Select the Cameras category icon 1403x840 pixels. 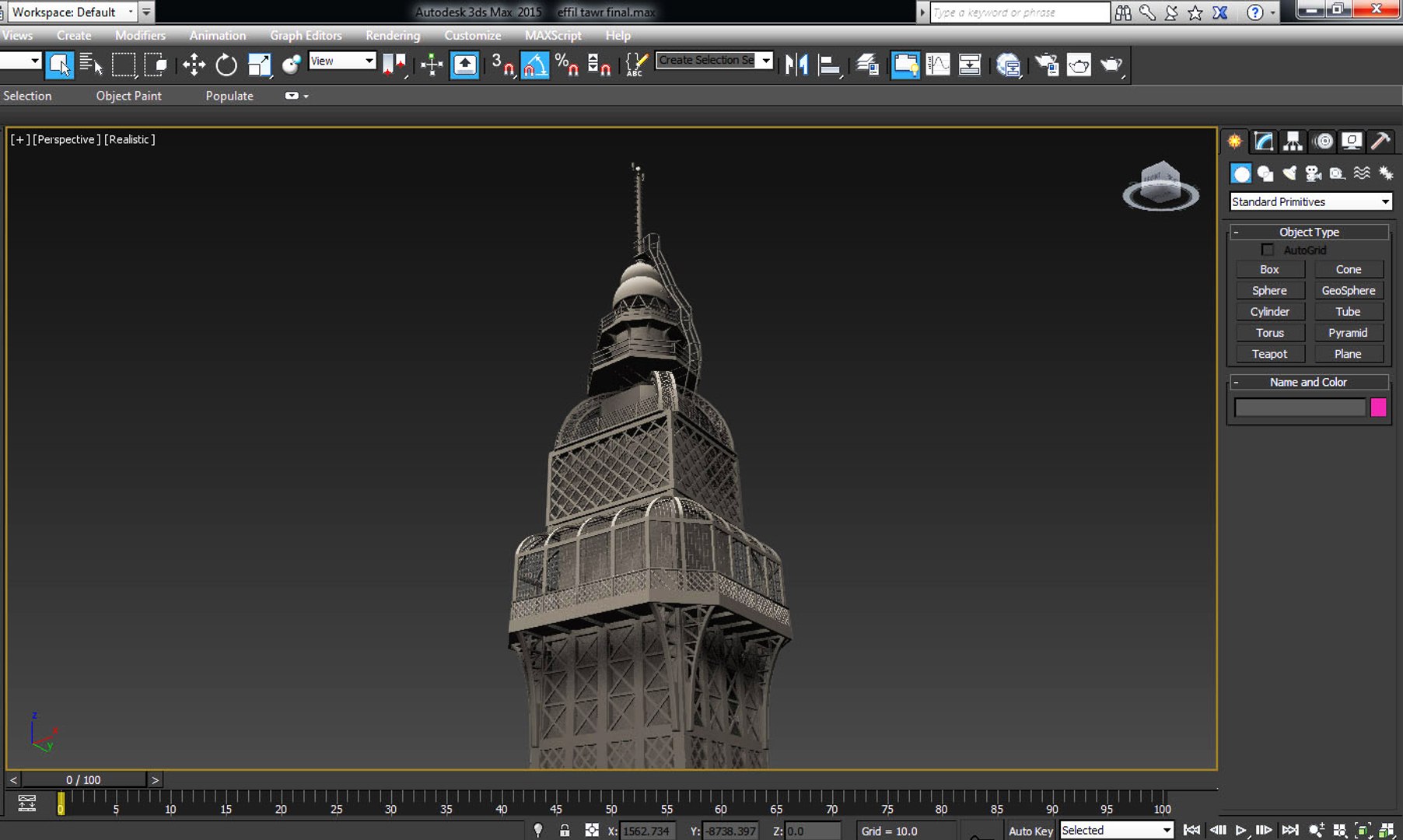pos(1314,173)
